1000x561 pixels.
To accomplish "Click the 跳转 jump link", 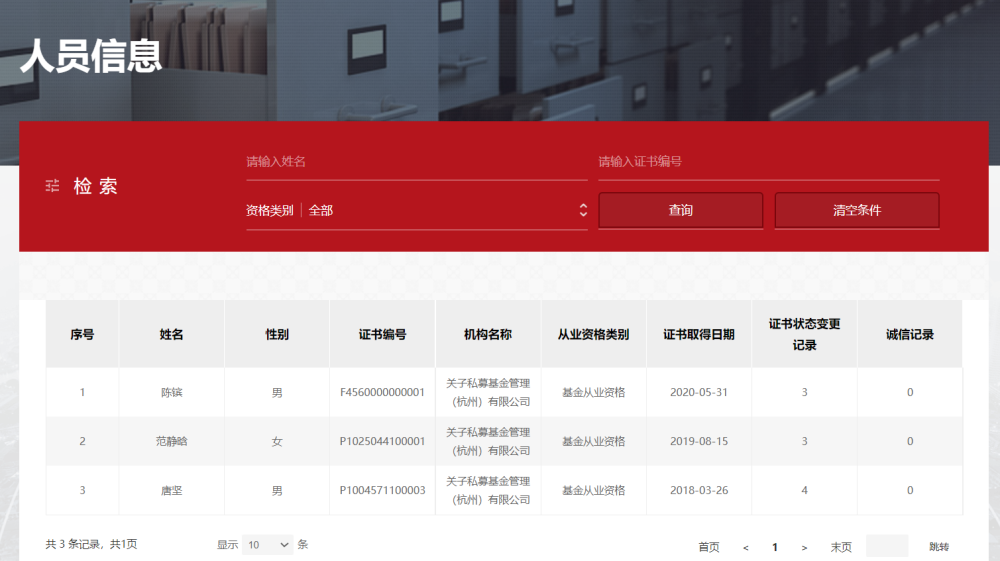I will pyautogui.click(x=939, y=546).
